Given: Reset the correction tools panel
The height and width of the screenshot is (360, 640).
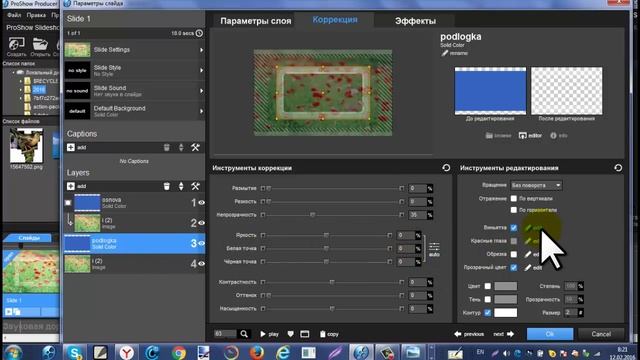Looking at the screenshot, I should tap(446, 168).
